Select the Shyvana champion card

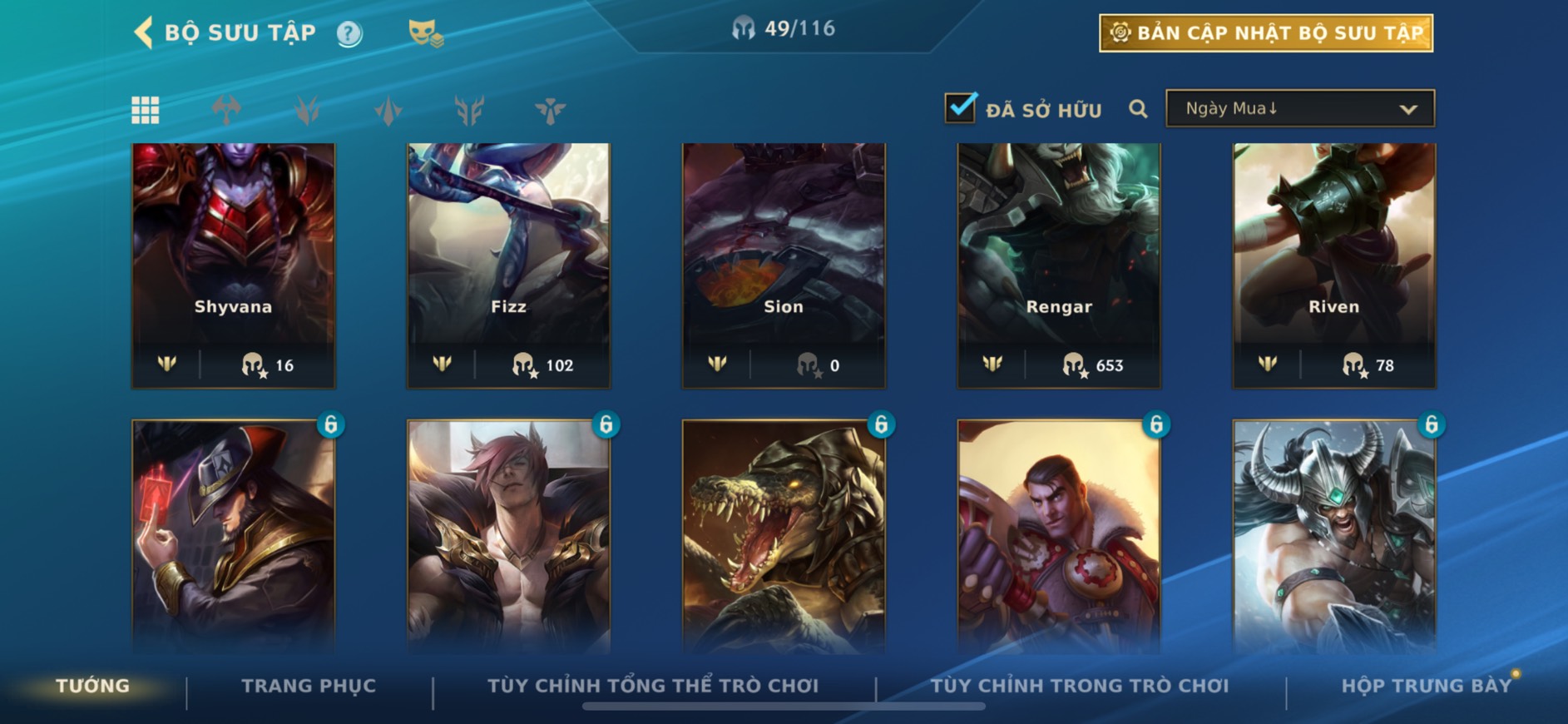point(233,265)
